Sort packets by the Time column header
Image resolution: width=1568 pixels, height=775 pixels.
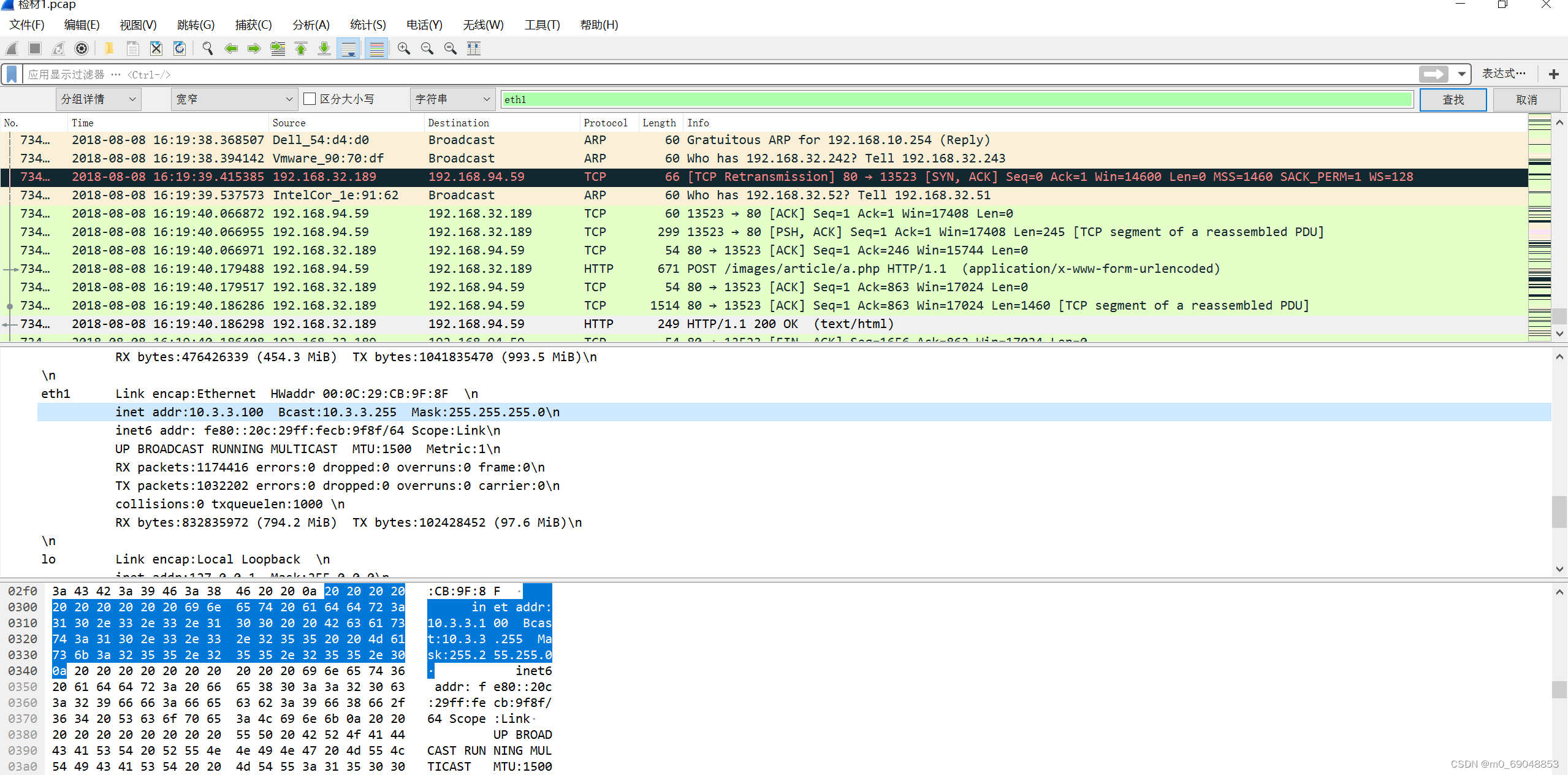tap(168, 123)
